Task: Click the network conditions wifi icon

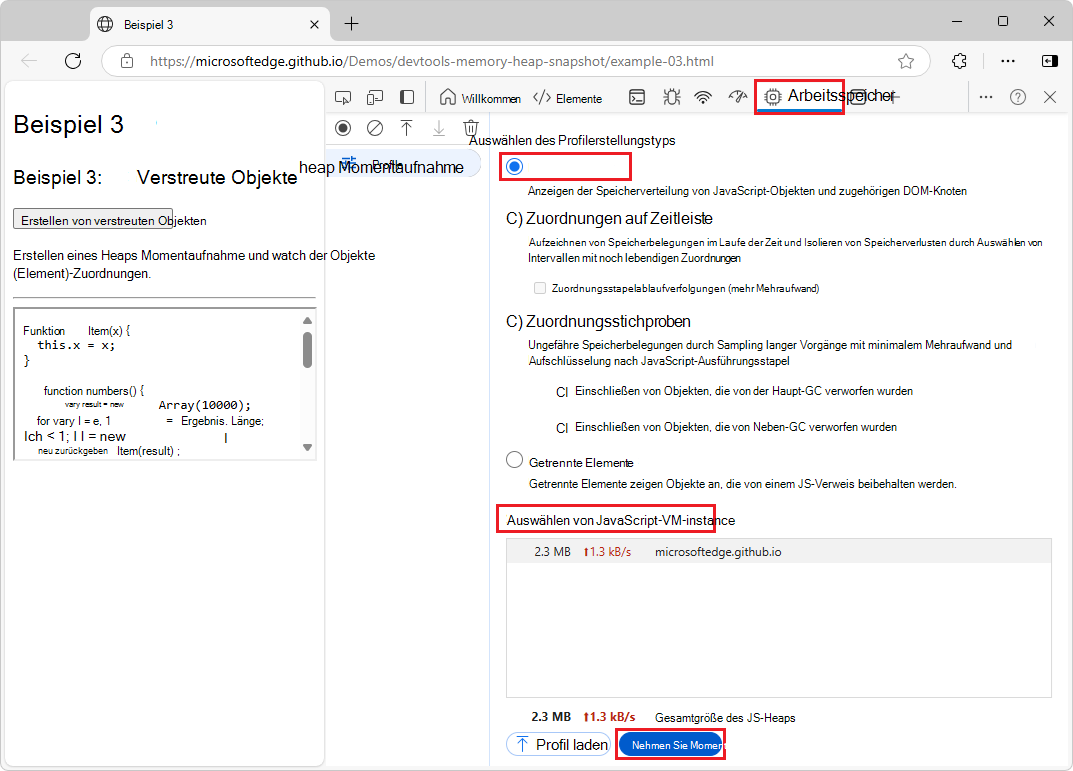Action: (703, 96)
